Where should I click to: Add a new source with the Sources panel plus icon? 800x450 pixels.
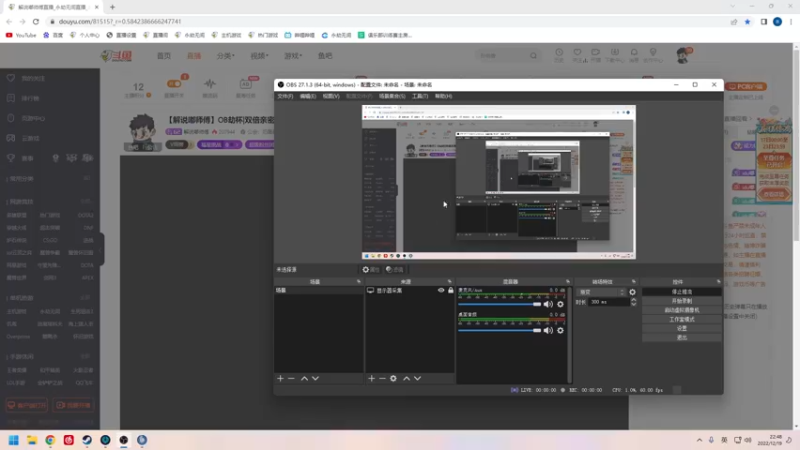(x=371, y=379)
